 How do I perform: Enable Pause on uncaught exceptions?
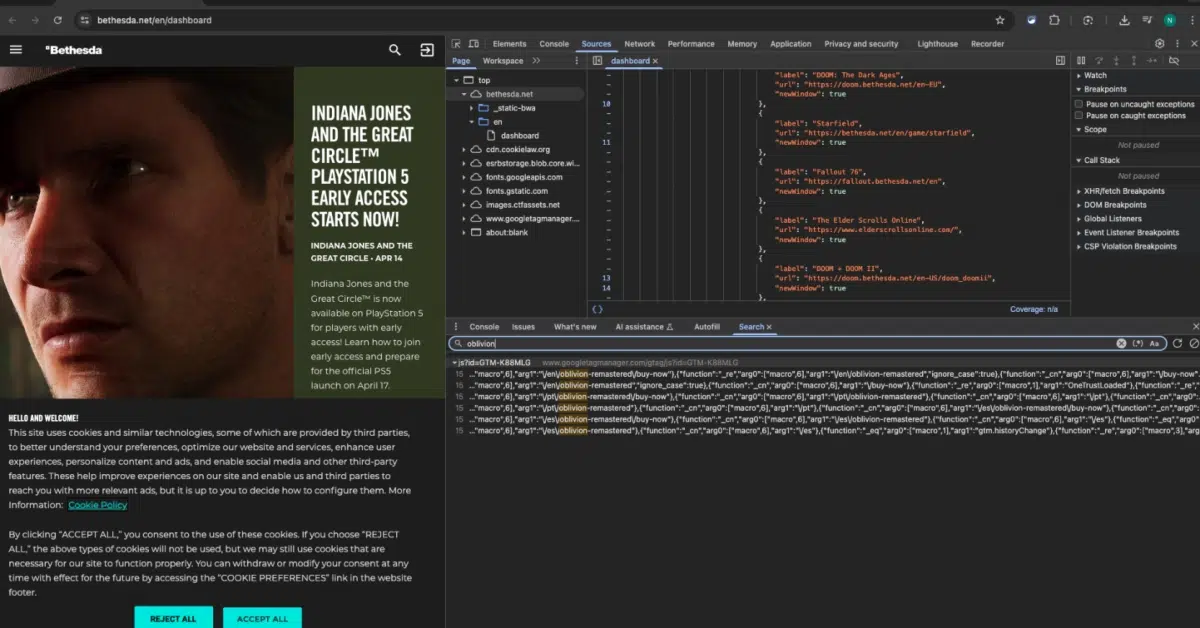1079,104
